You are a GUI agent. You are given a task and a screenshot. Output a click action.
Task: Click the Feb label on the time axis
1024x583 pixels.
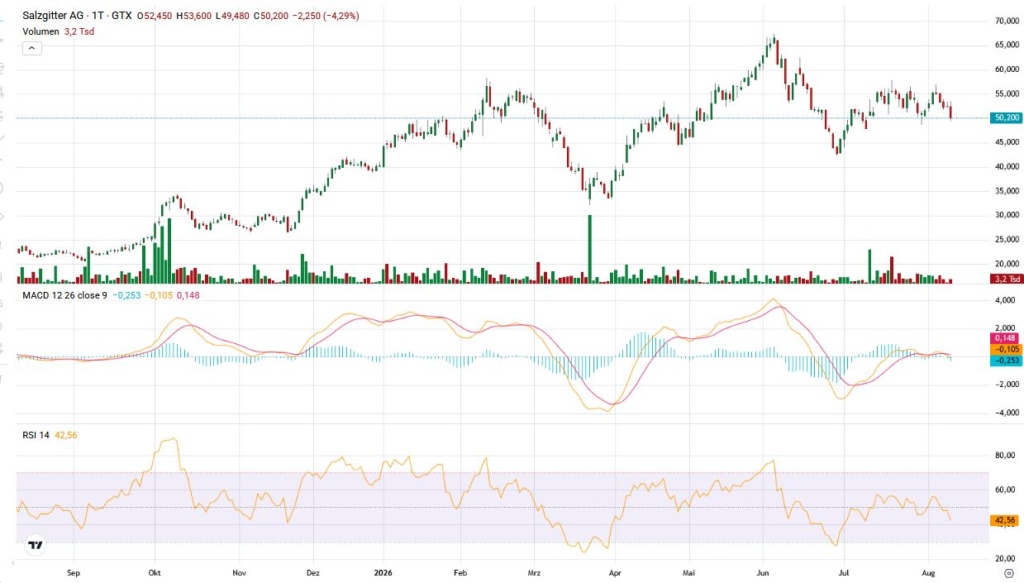click(460, 573)
